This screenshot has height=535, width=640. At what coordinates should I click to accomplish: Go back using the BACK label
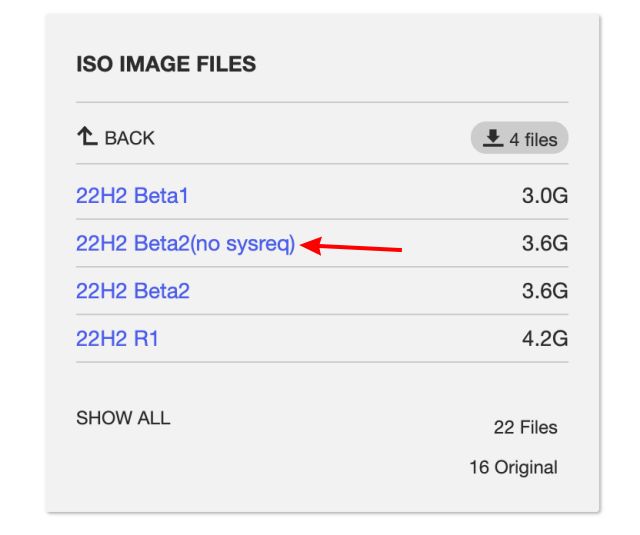(129, 138)
